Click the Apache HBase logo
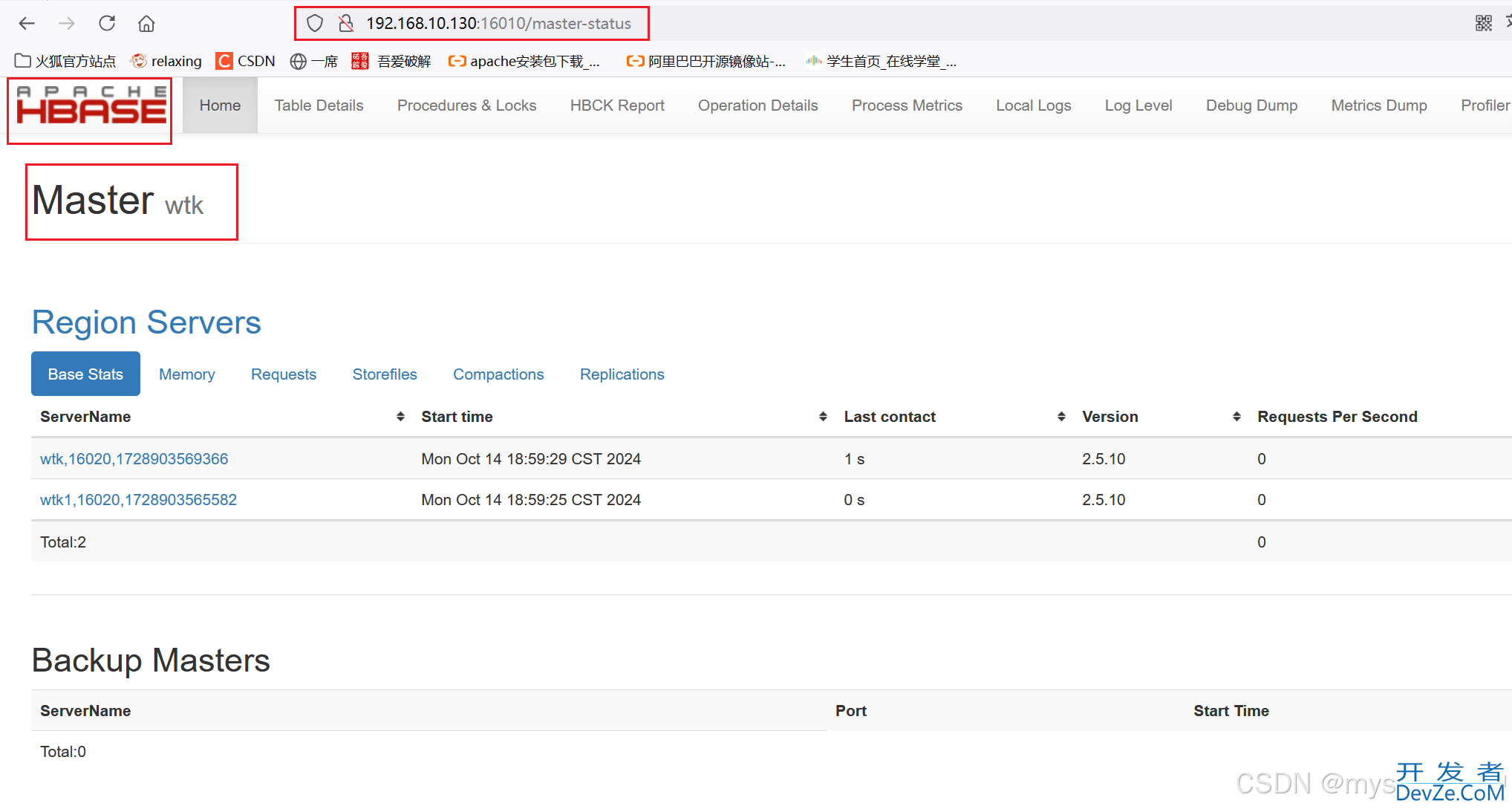The width and height of the screenshot is (1512, 809). [91, 105]
